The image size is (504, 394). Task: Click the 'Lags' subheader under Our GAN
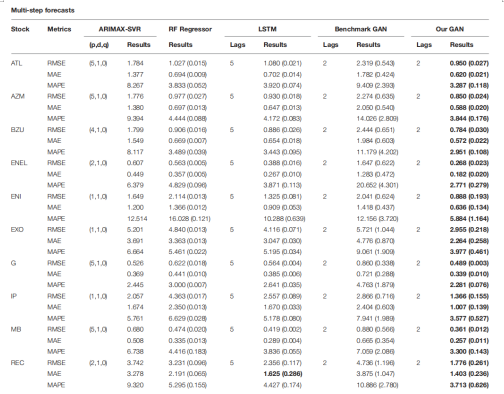pyautogui.click(x=424, y=45)
